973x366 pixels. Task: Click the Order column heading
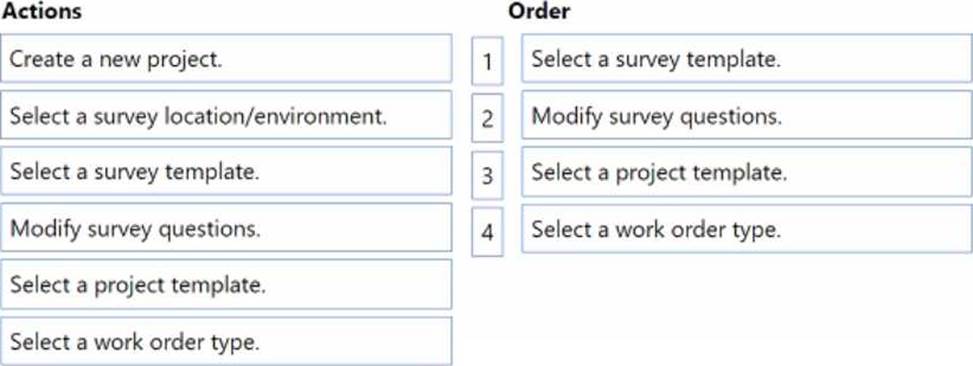pos(539,11)
